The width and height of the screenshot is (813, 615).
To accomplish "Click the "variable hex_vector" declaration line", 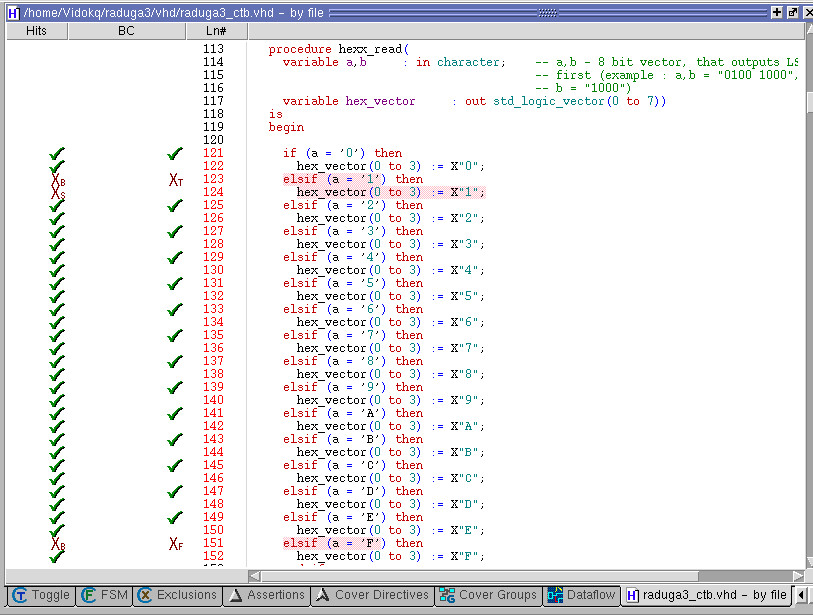I will click(474, 101).
